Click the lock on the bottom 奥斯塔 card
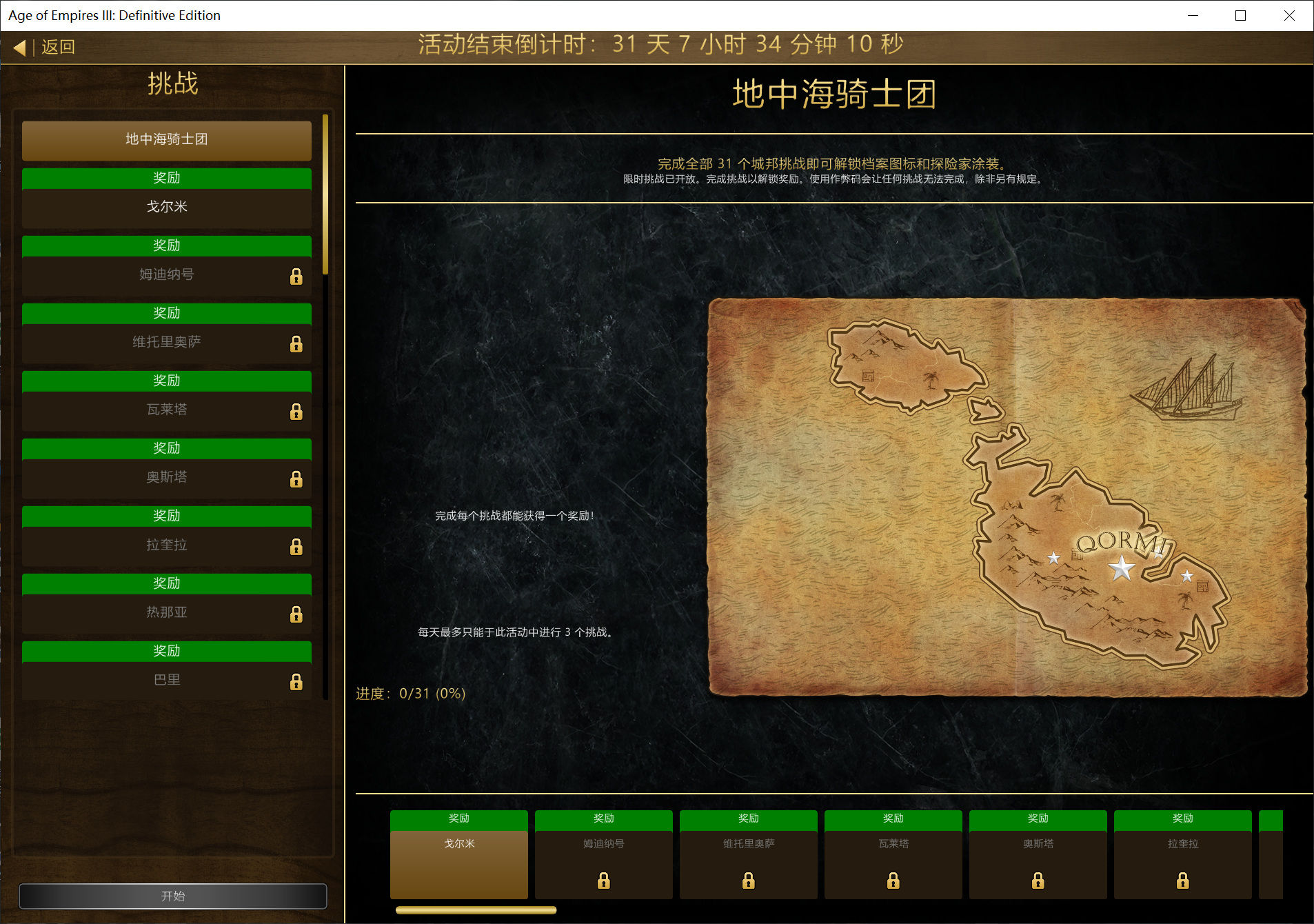 point(1038,881)
